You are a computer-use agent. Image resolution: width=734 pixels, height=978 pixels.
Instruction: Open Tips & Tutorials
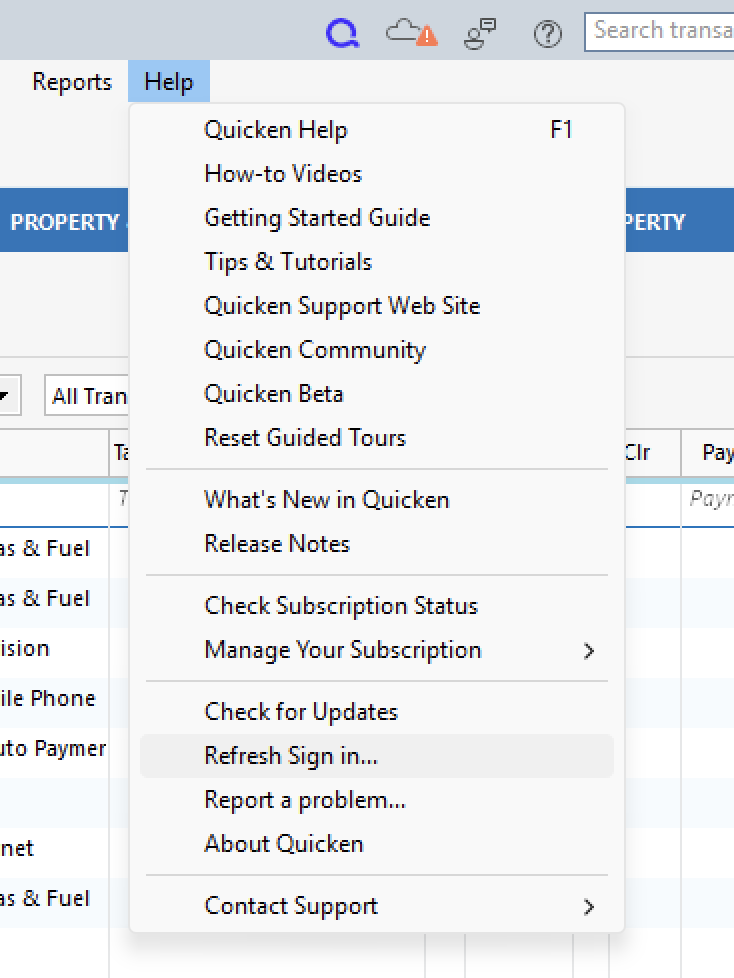377,261
